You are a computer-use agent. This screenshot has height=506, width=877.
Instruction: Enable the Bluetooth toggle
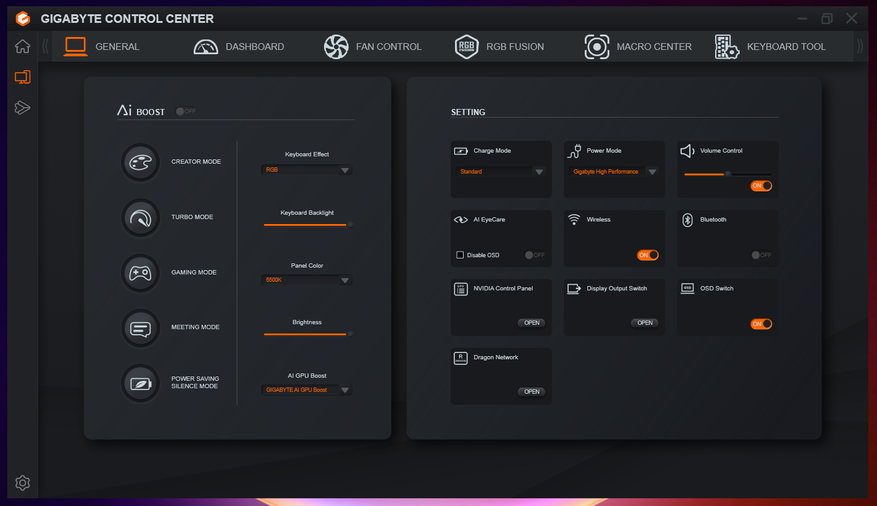click(x=761, y=255)
